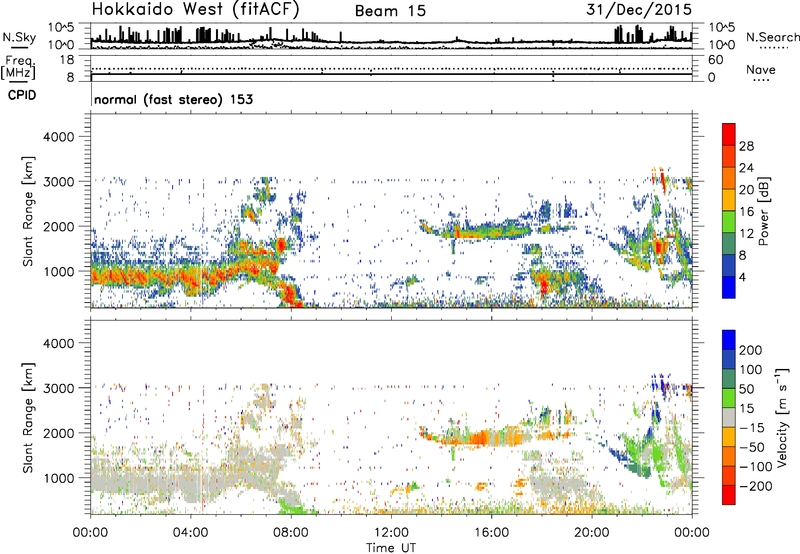Click the date '31/Dec/2015'
Viewport: 800px width, 554px height.
pyautogui.click(x=639, y=9)
